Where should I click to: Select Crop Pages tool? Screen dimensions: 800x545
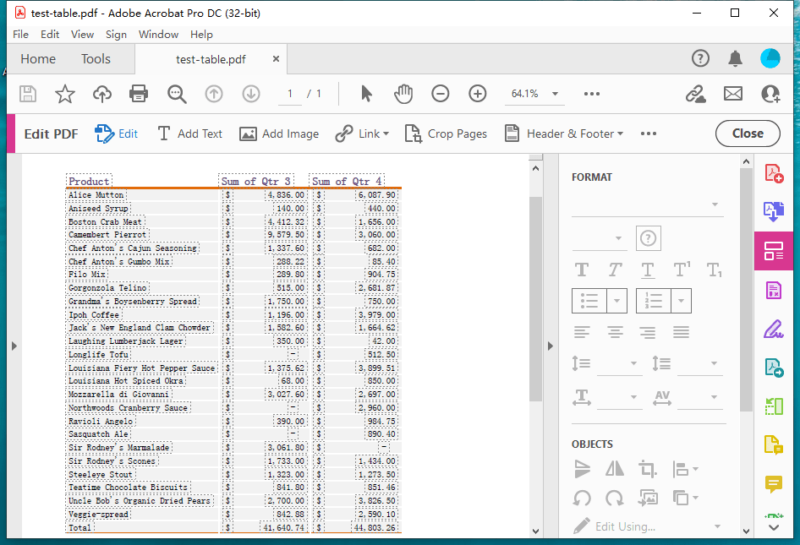coord(446,134)
